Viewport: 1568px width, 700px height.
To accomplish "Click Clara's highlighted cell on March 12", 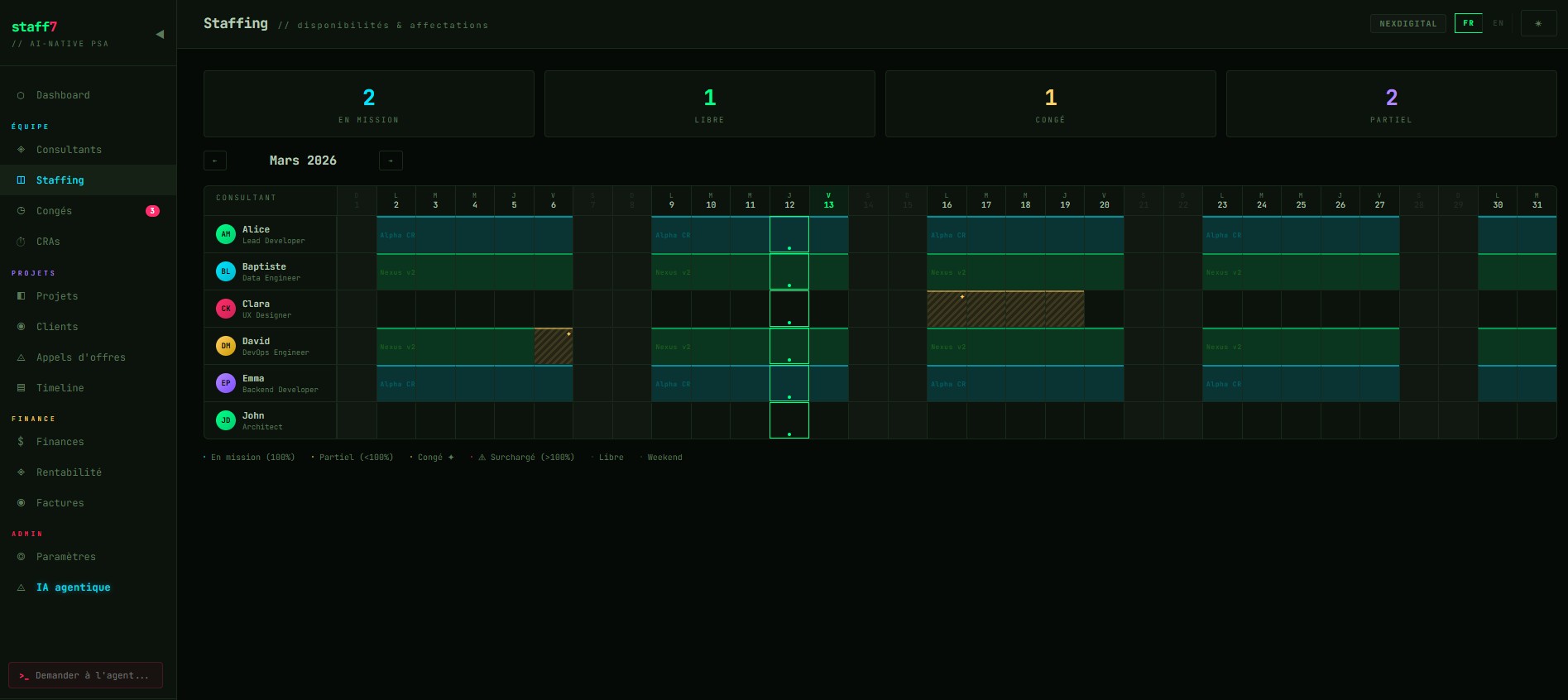I will [x=789, y=309].
